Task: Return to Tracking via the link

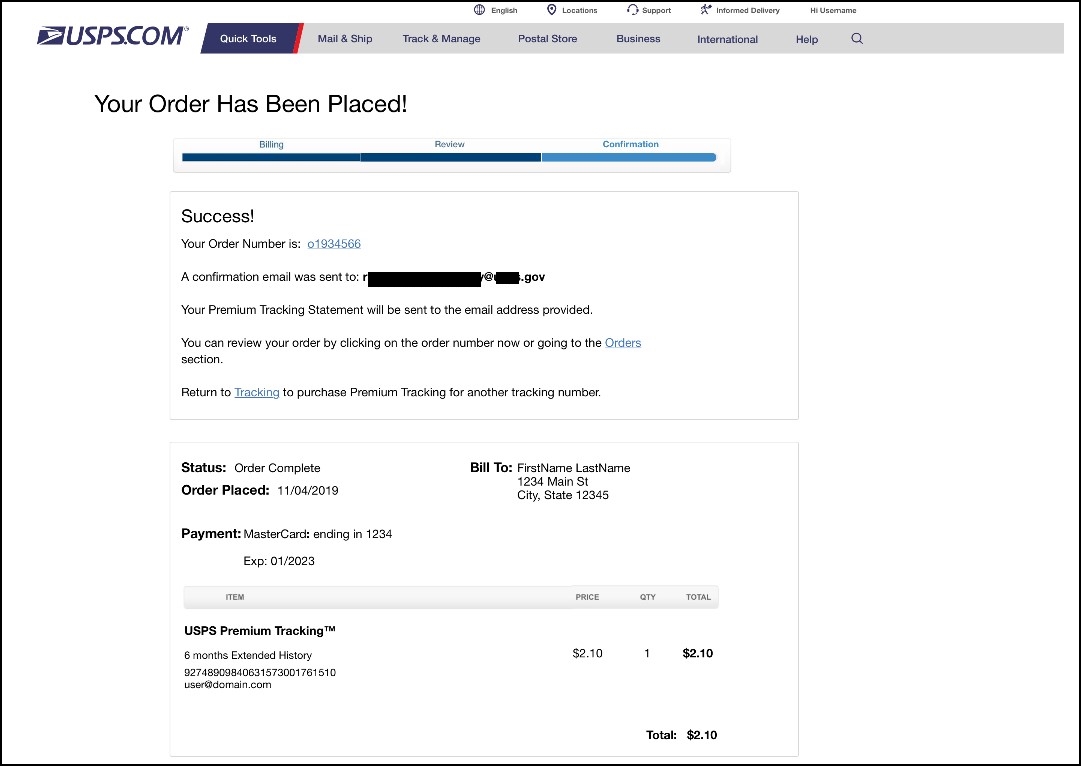Action: [x=257, y=392]
